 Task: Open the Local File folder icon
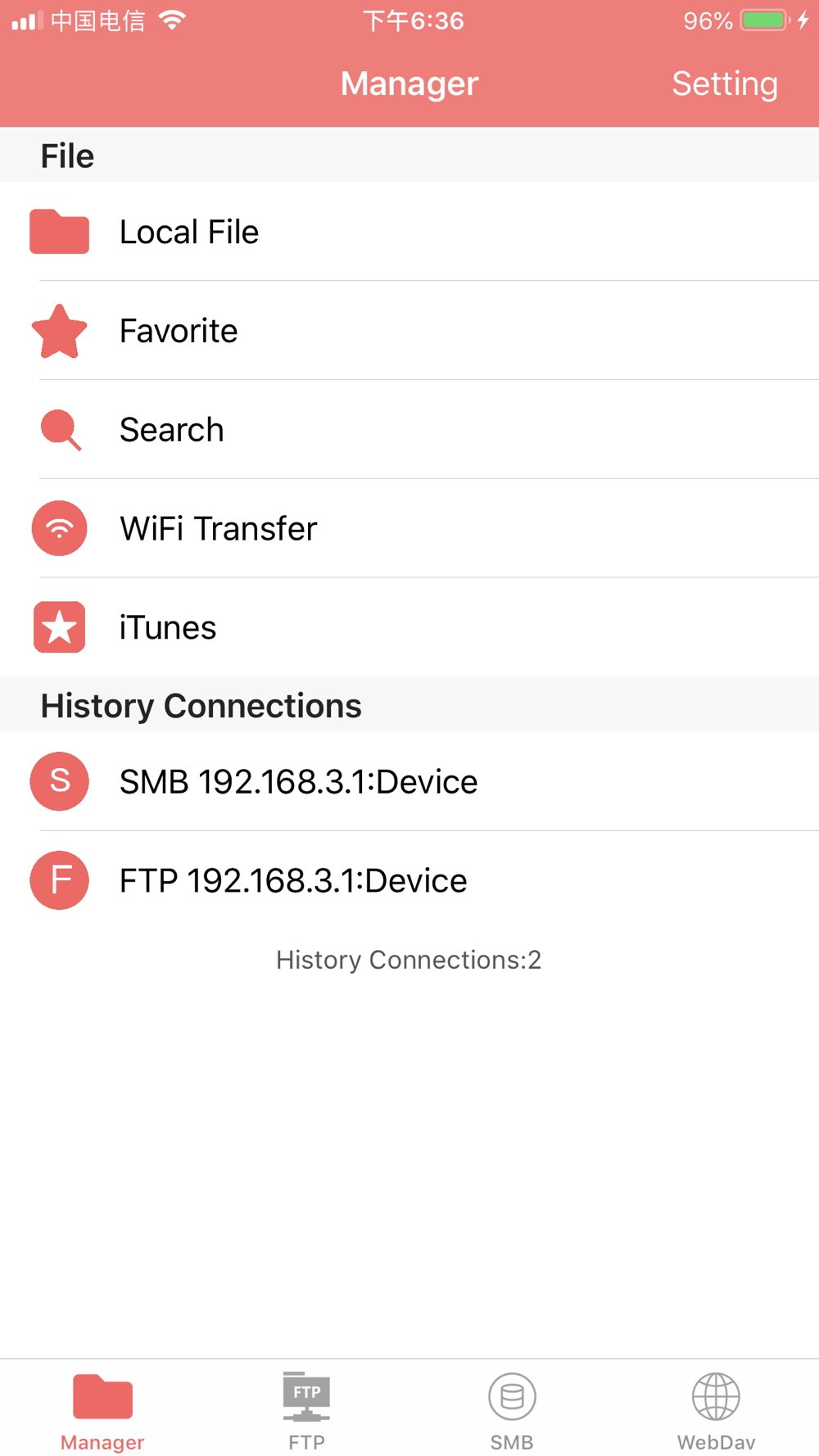click(59, 232)
